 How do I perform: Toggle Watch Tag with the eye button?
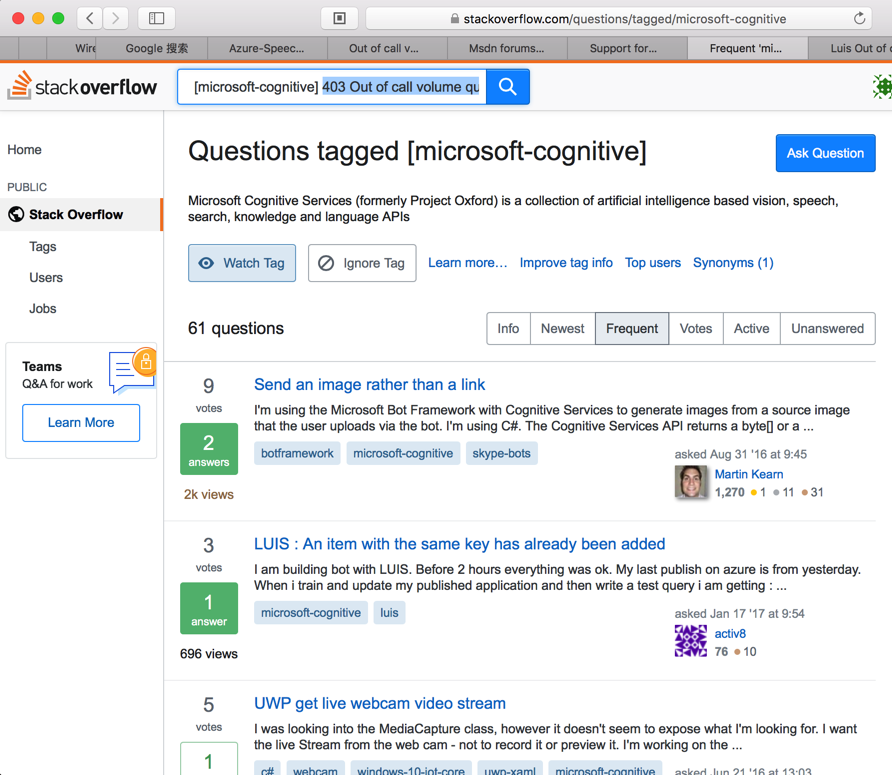point(242,263)
